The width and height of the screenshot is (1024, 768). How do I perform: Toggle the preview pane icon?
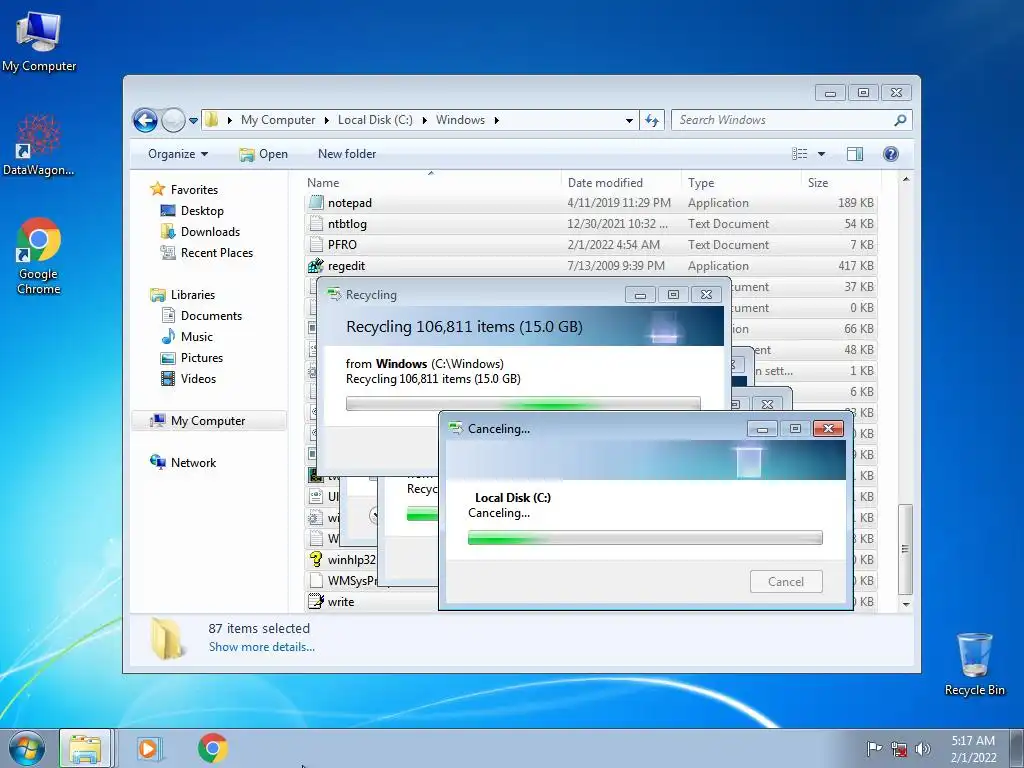tap(855, 153)
